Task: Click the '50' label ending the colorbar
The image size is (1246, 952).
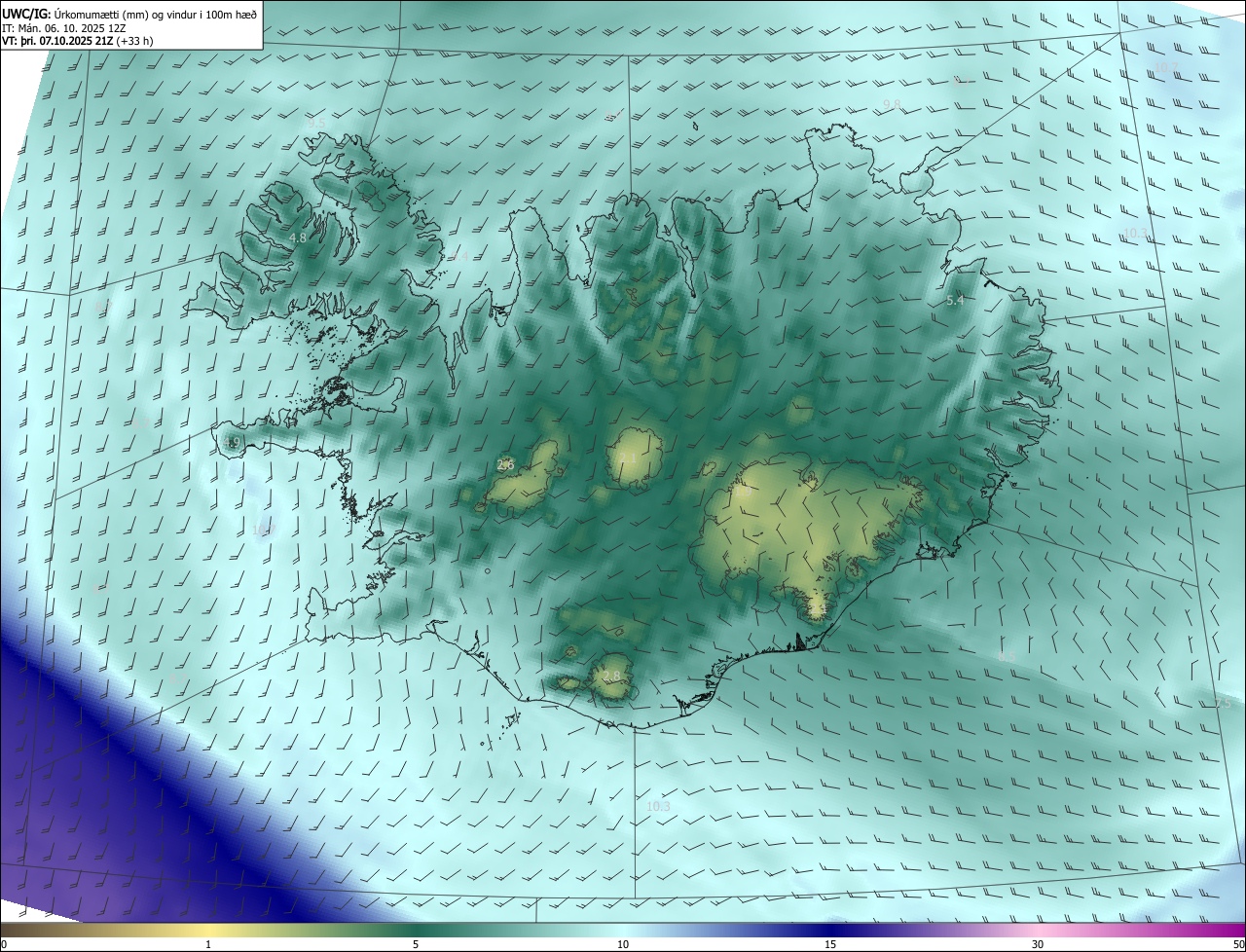Action: [1238, 945]
